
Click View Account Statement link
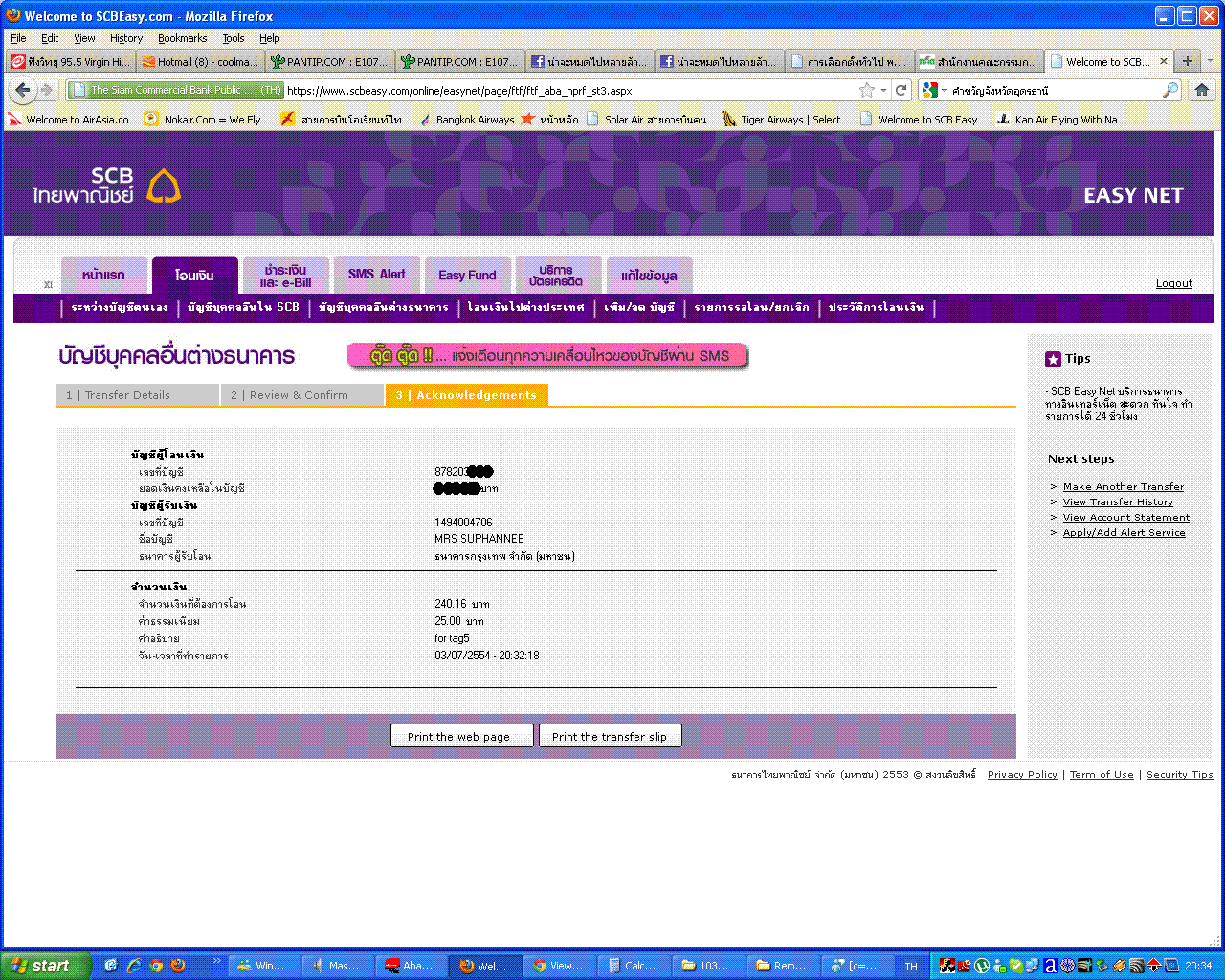[1126, 517]
